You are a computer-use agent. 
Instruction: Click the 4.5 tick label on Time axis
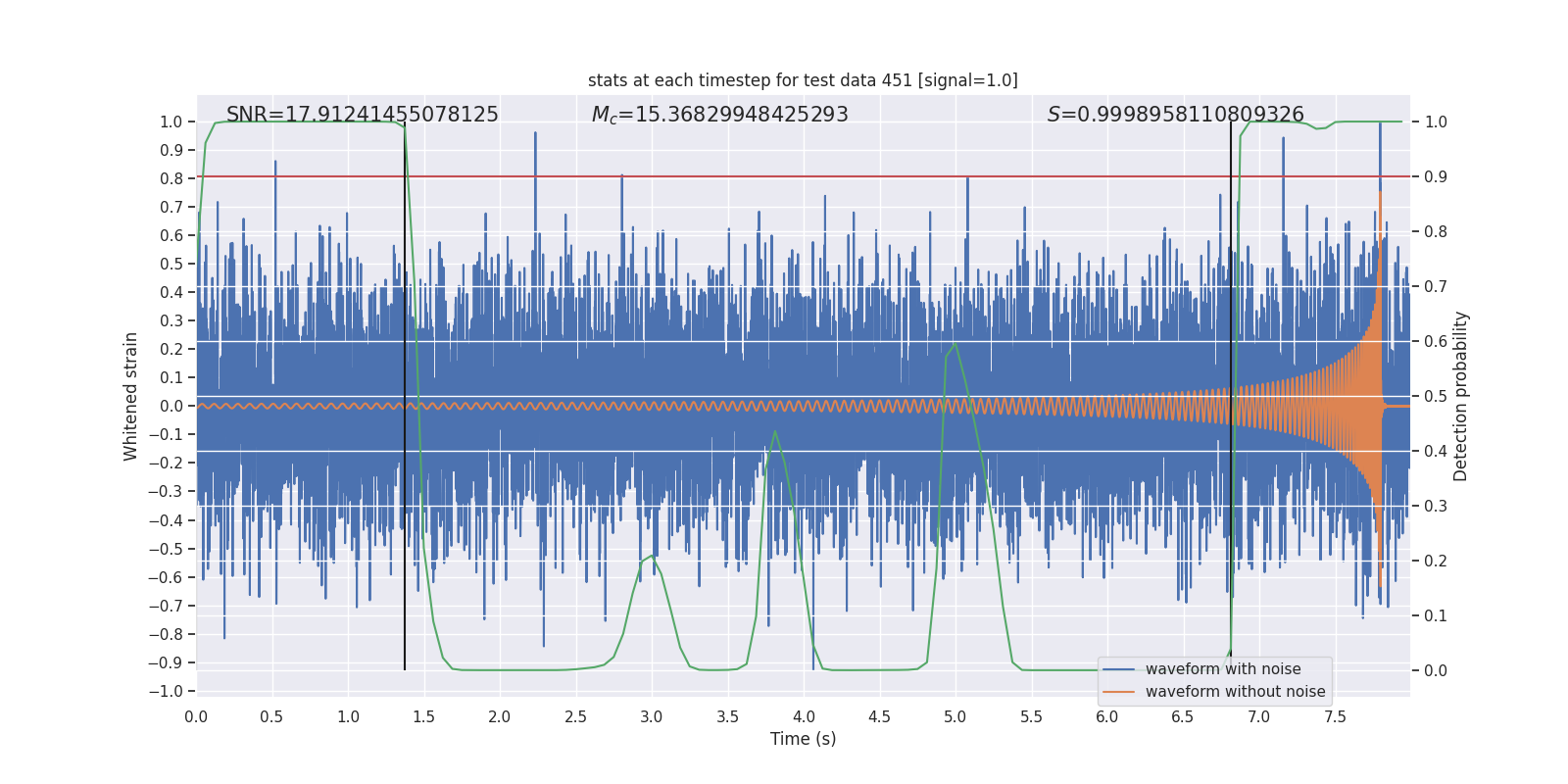(x=879, y=716)
